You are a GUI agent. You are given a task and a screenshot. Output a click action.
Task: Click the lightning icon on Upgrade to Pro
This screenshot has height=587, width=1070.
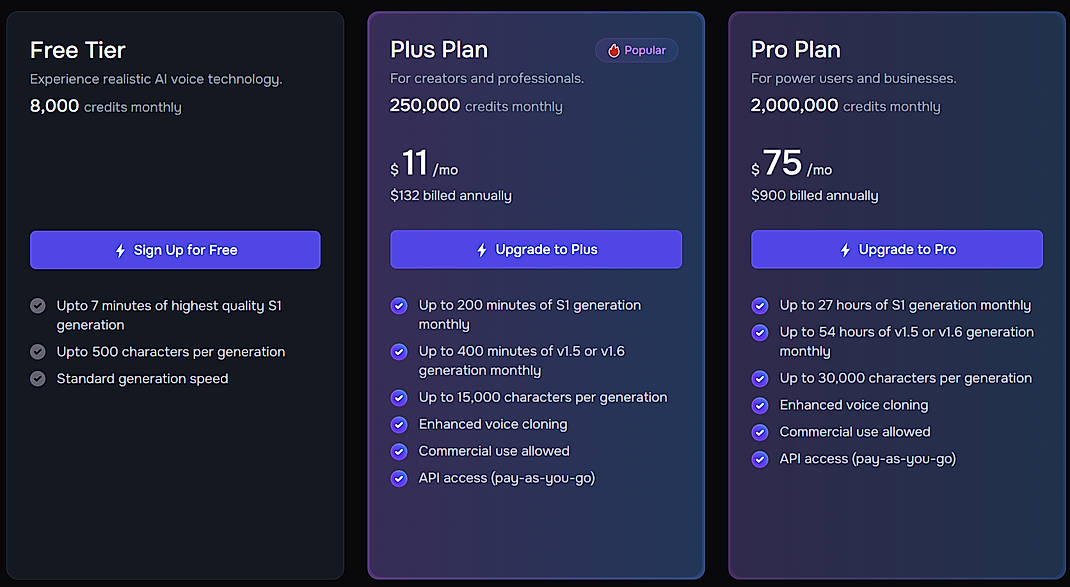(x=848, y=249)
